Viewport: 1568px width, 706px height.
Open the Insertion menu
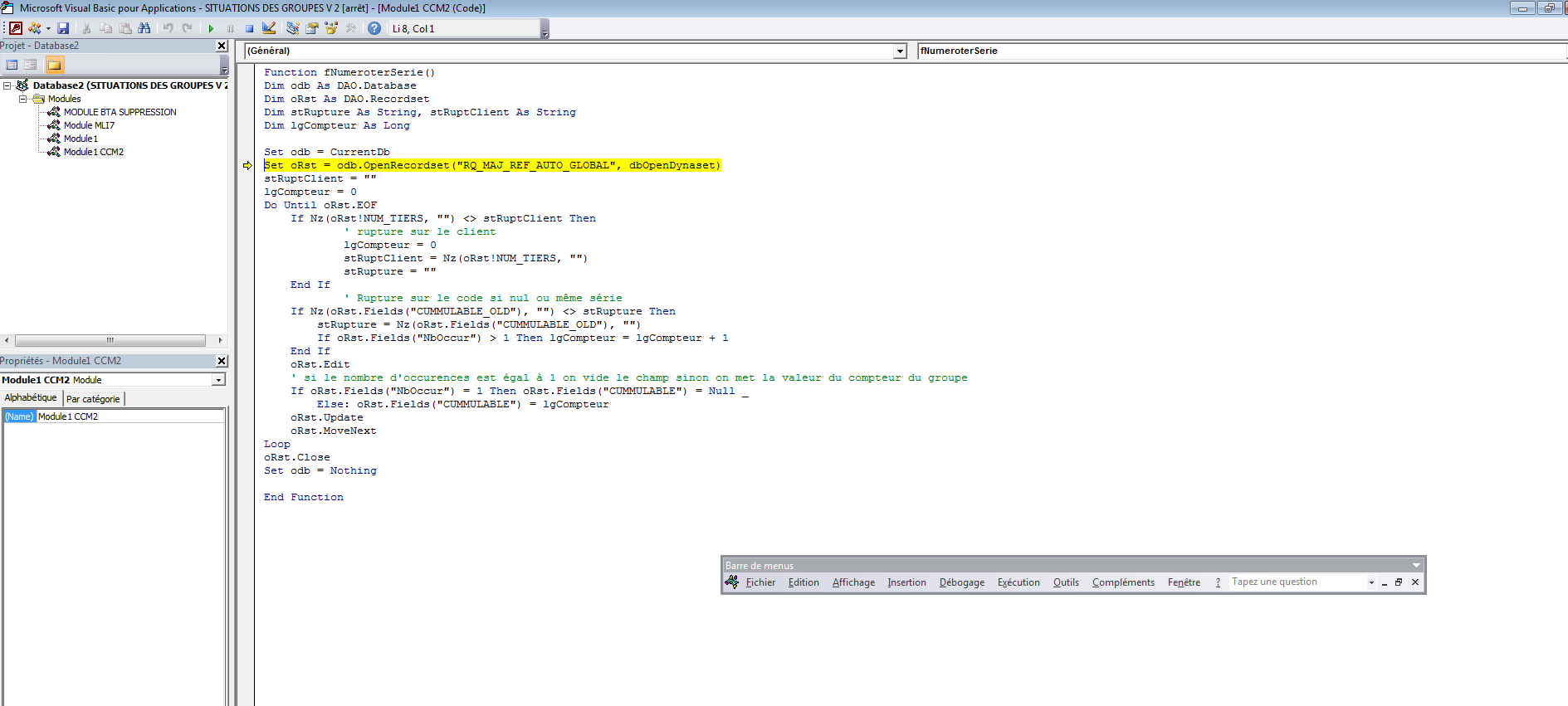[906, 582]
